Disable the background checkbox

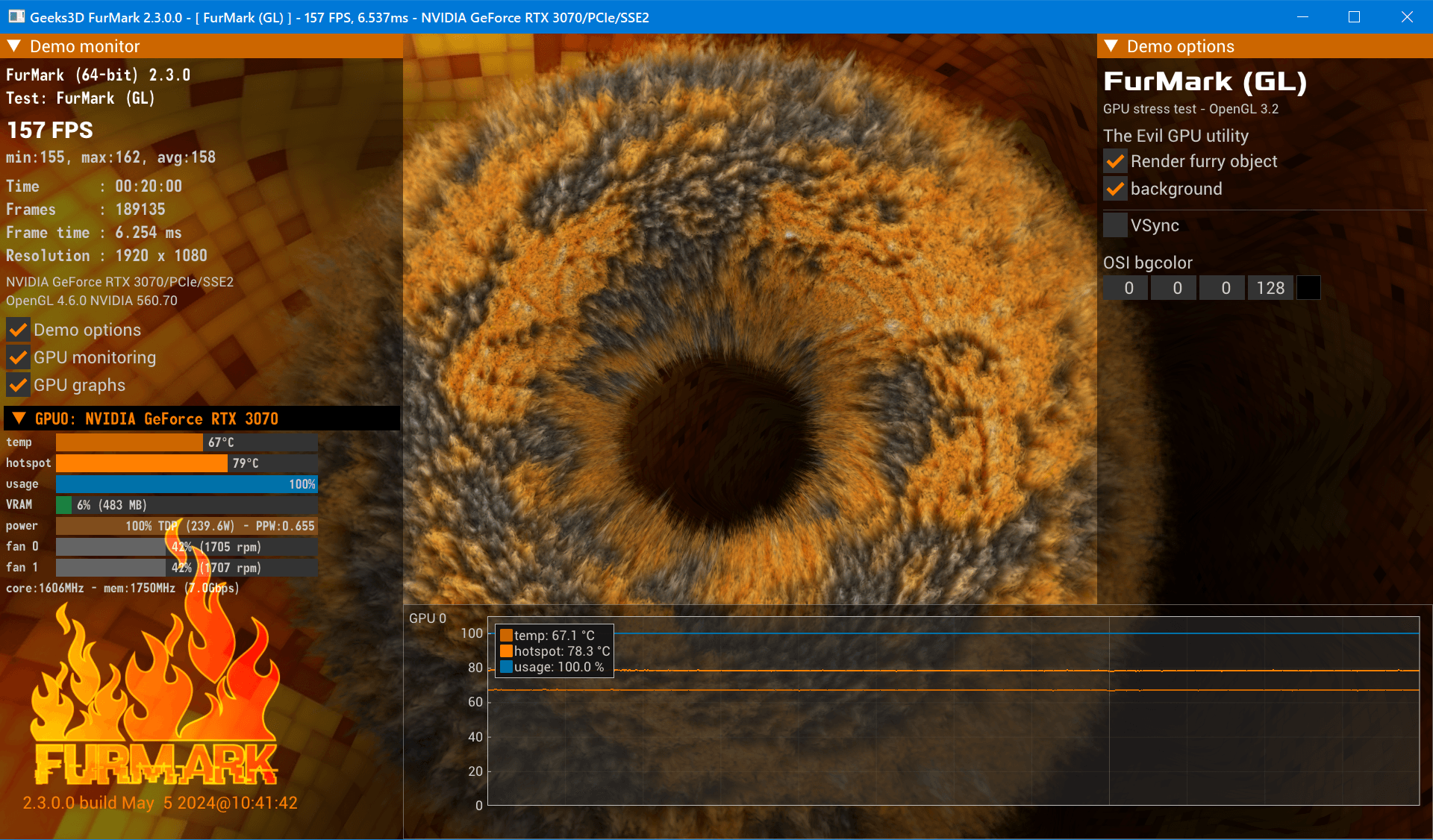(x=1116, y=189)
